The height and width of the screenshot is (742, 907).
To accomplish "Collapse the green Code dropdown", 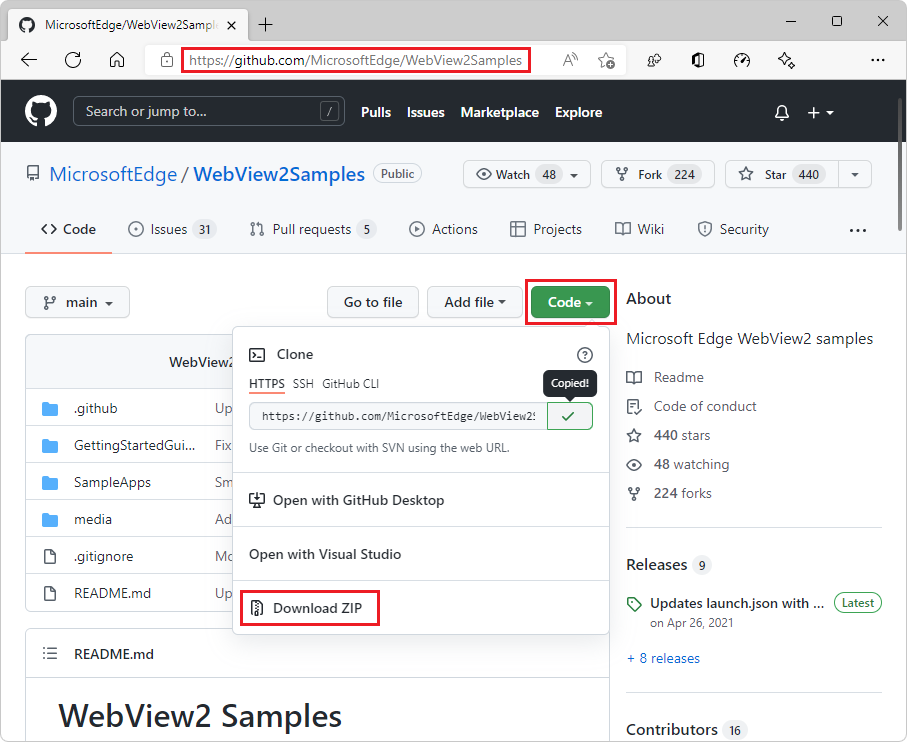I will 570,302.
